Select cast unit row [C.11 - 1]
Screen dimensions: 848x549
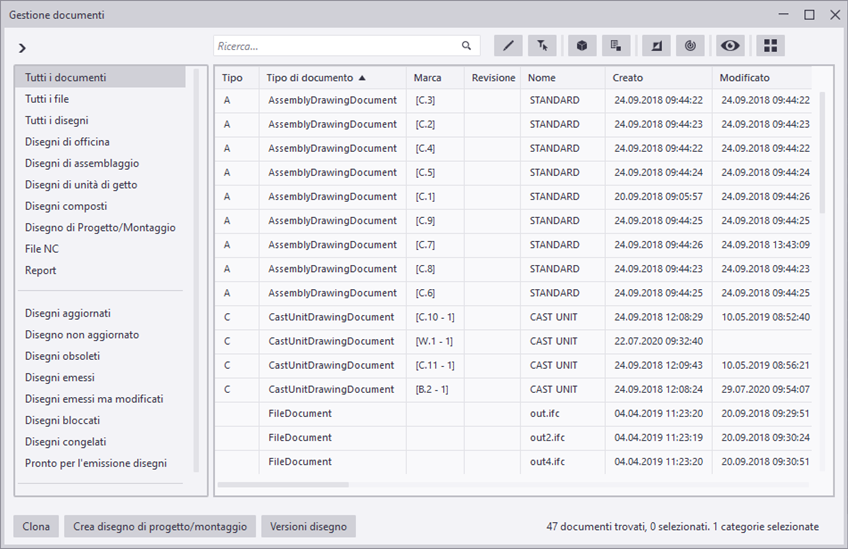point(513,366)
